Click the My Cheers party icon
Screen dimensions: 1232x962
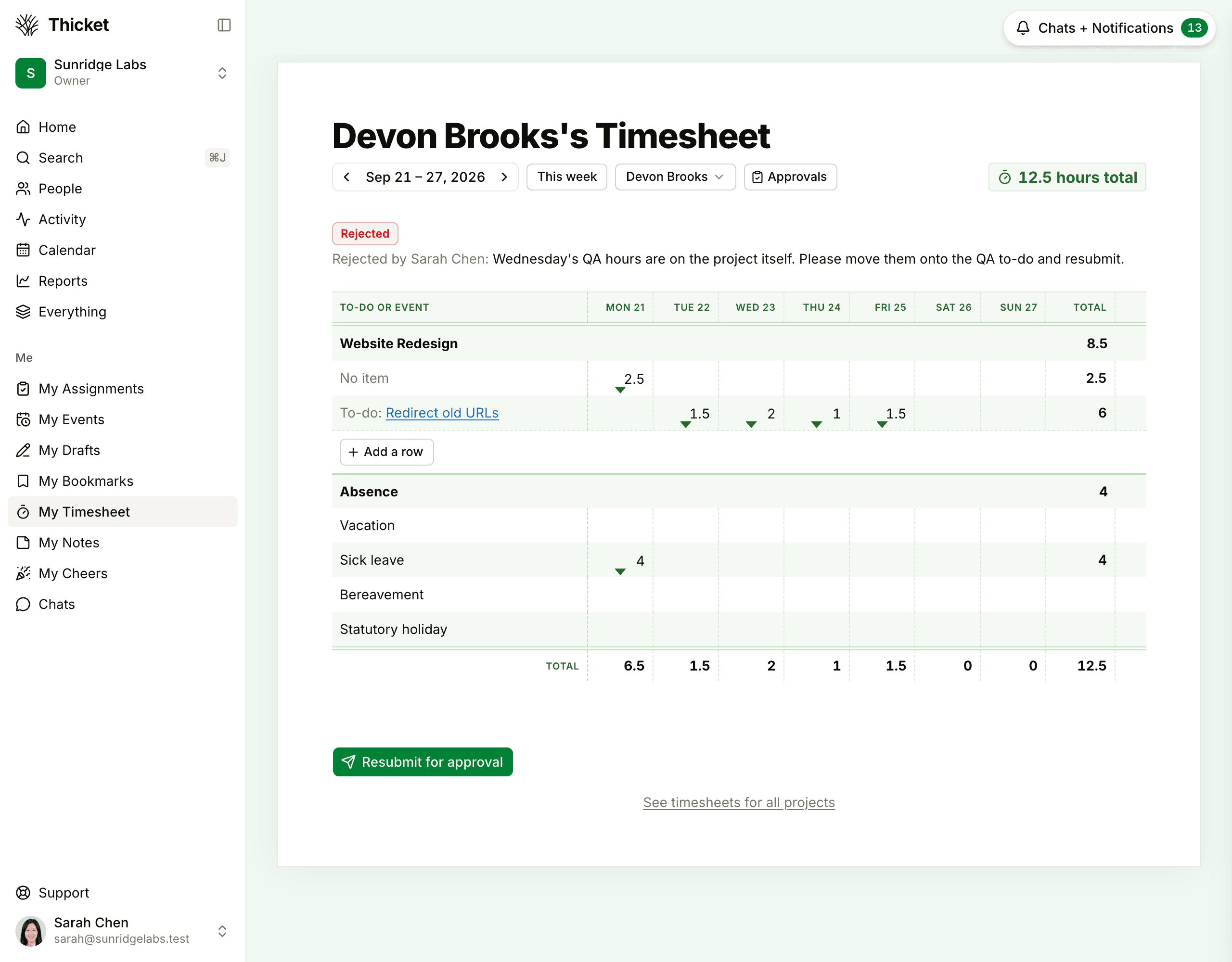[x=23, y=573]
